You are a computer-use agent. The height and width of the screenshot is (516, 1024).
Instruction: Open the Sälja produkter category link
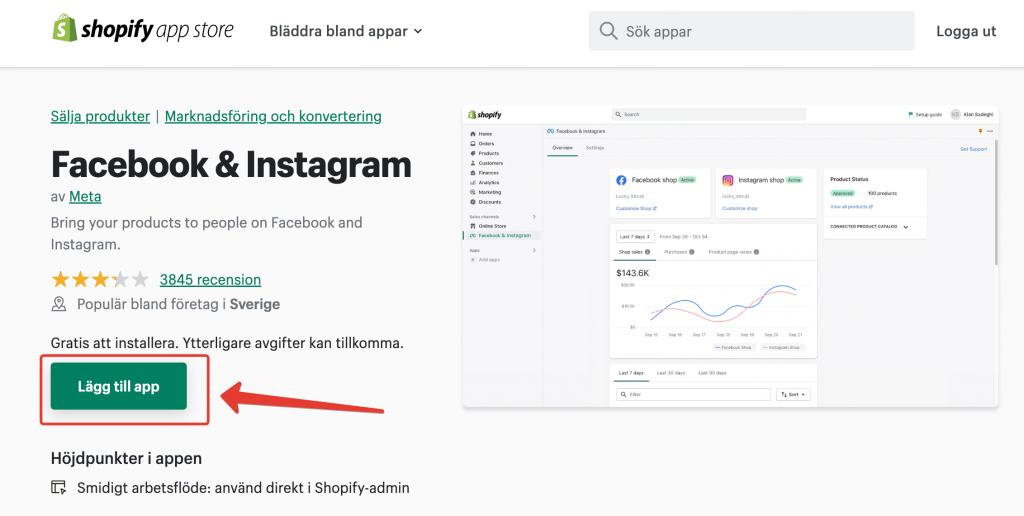[101, 116]
